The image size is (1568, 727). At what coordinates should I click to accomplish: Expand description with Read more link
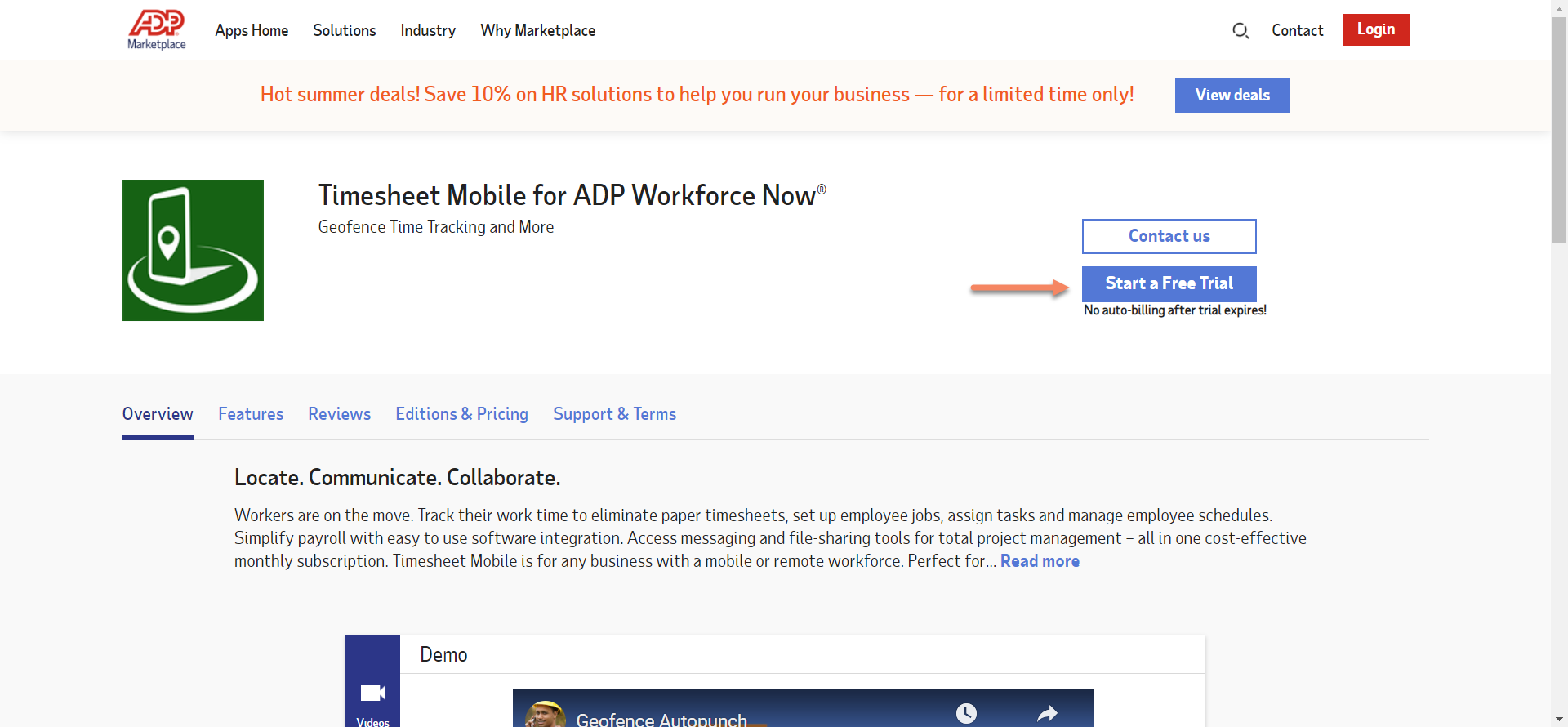point(1040,561)
